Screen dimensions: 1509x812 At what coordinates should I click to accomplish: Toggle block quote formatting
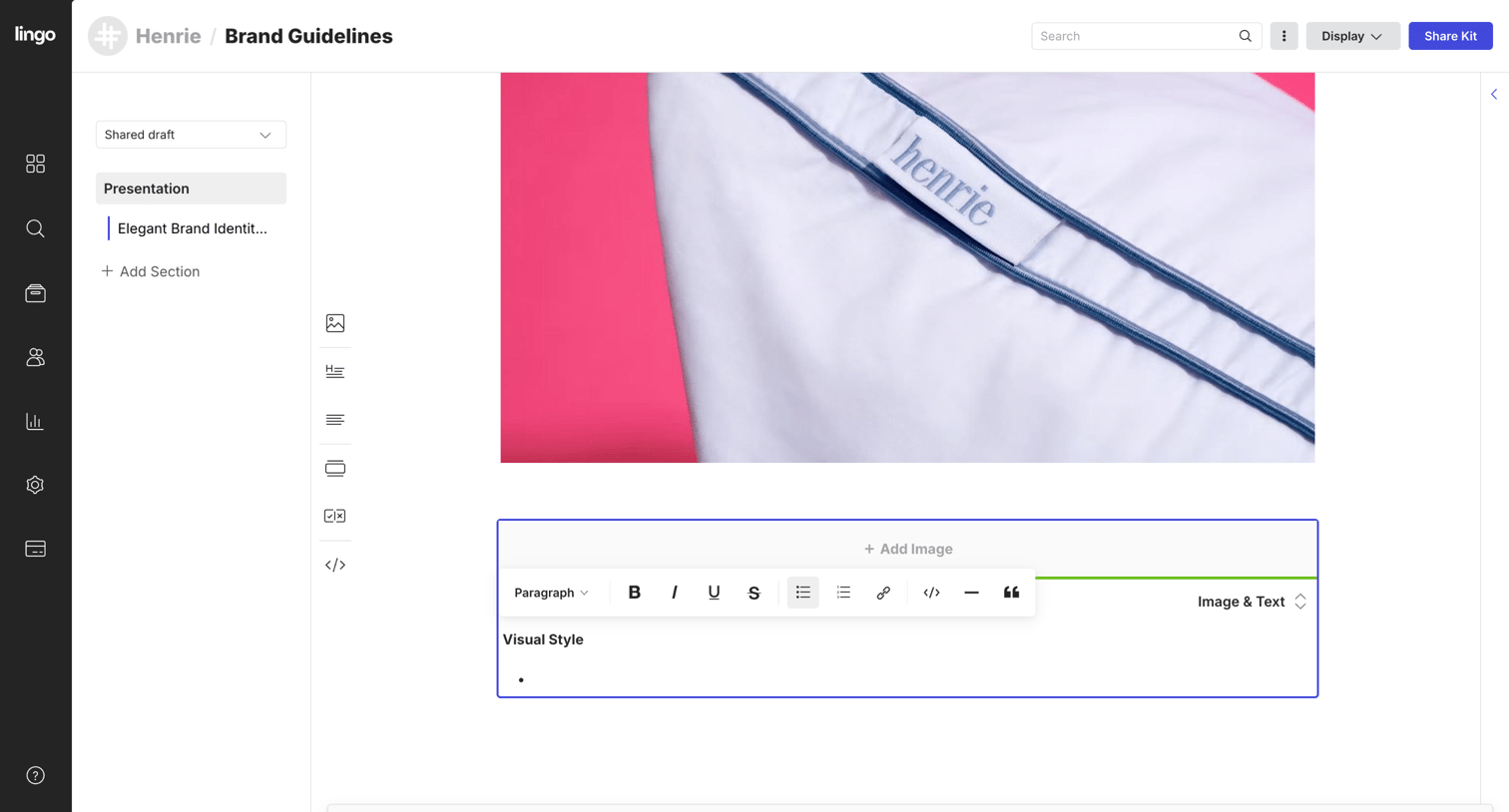[1011, 593]
